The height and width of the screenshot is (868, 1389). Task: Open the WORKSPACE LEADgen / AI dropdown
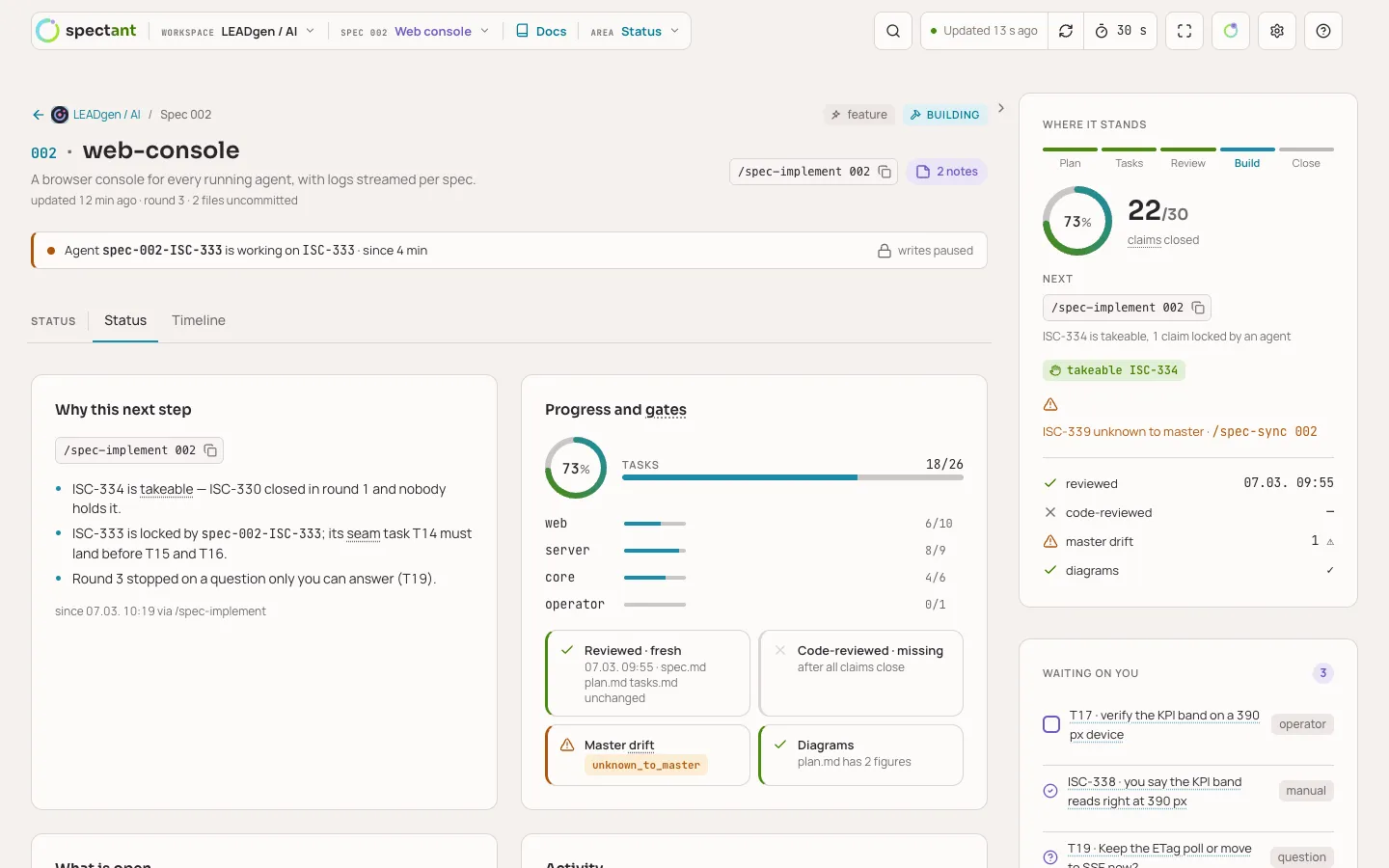238,31
